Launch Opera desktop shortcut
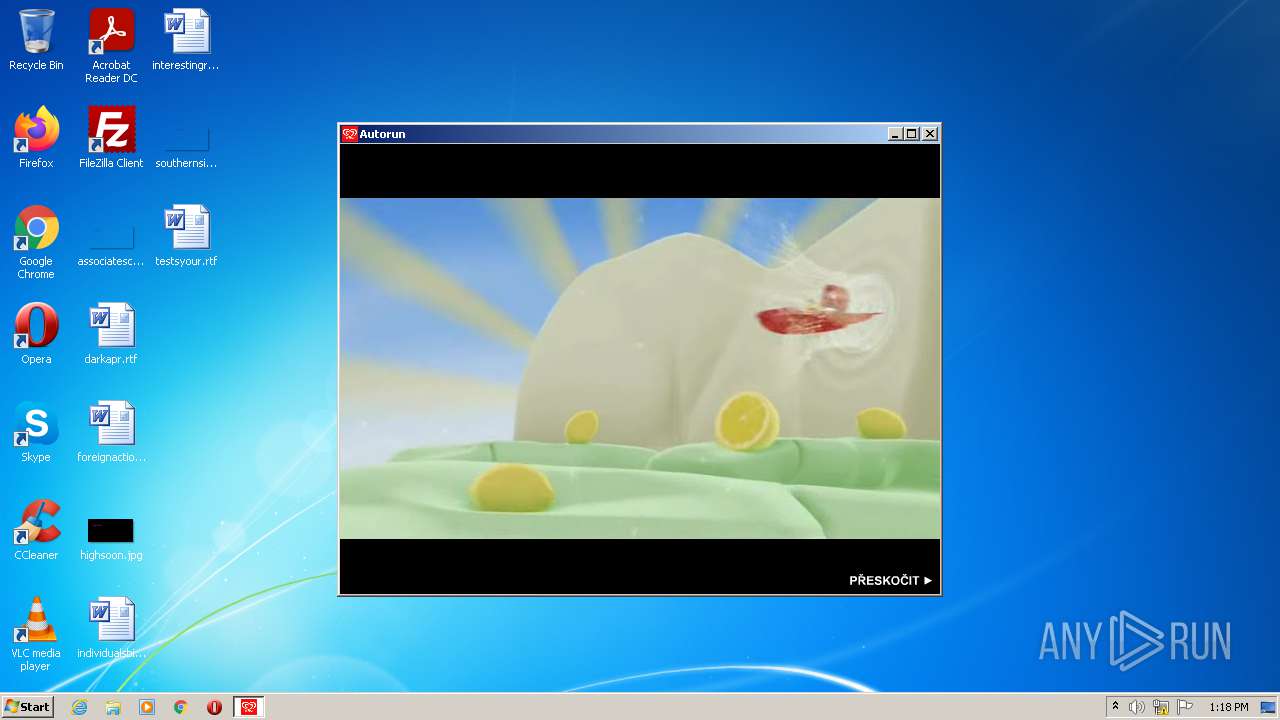Image resolution: width=1280 pixels, height=720 pixels. pyautogui.click(x=36, y=334)
